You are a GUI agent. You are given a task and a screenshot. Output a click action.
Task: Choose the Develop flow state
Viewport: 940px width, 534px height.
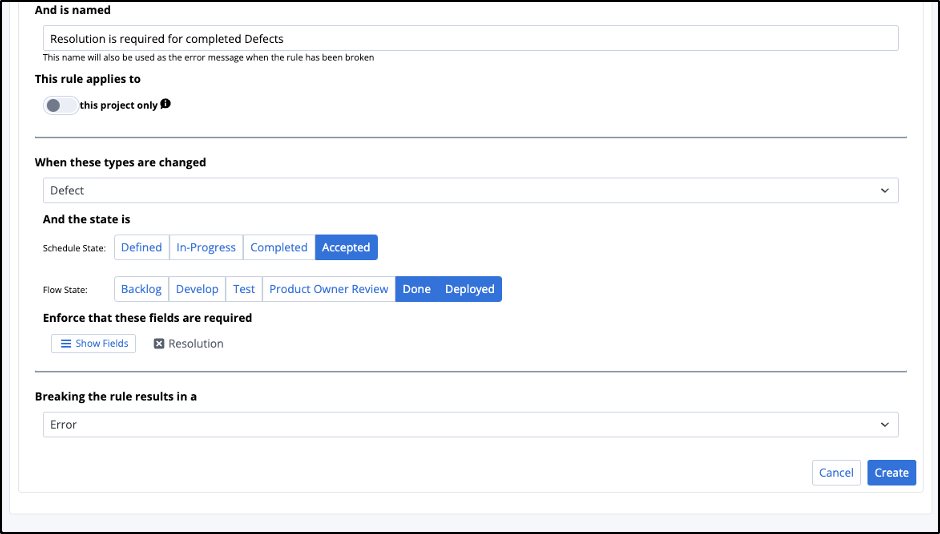(197, 289)
